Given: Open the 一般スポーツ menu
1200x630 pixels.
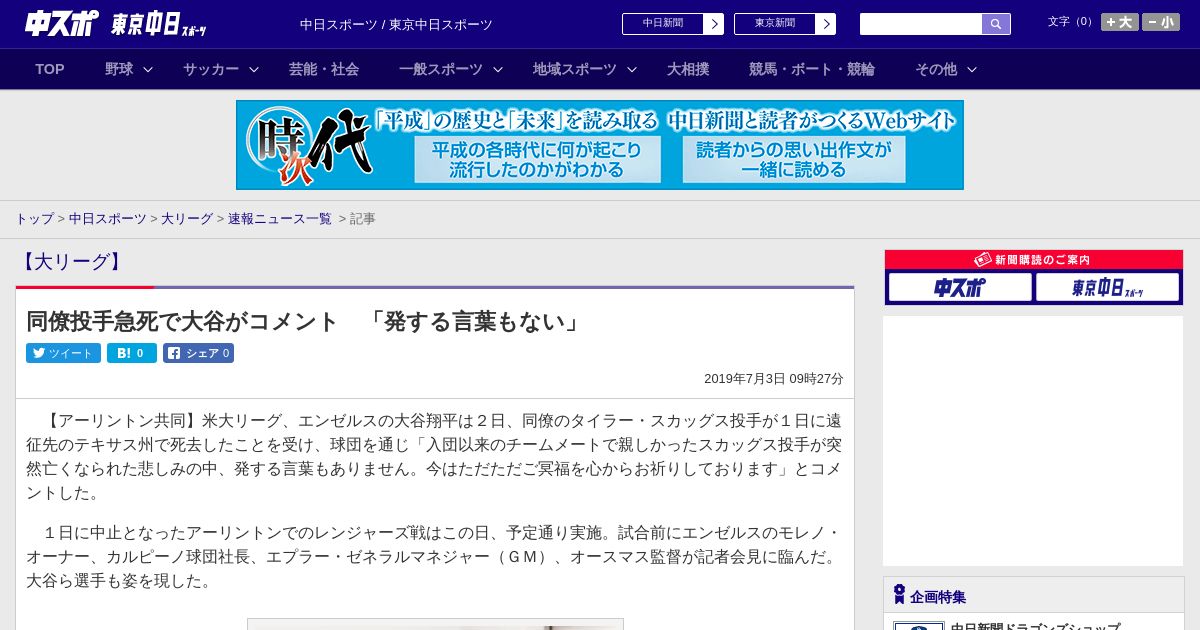Looking at the screenshot, I should (441, 69).
